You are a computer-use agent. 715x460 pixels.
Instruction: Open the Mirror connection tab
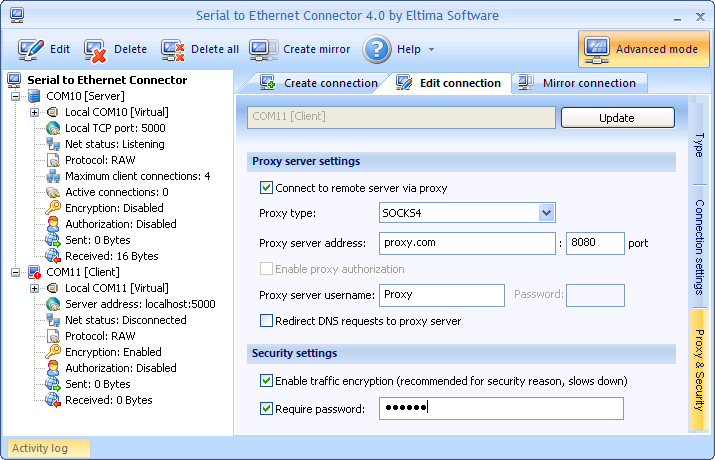click(x=580, y=83)
